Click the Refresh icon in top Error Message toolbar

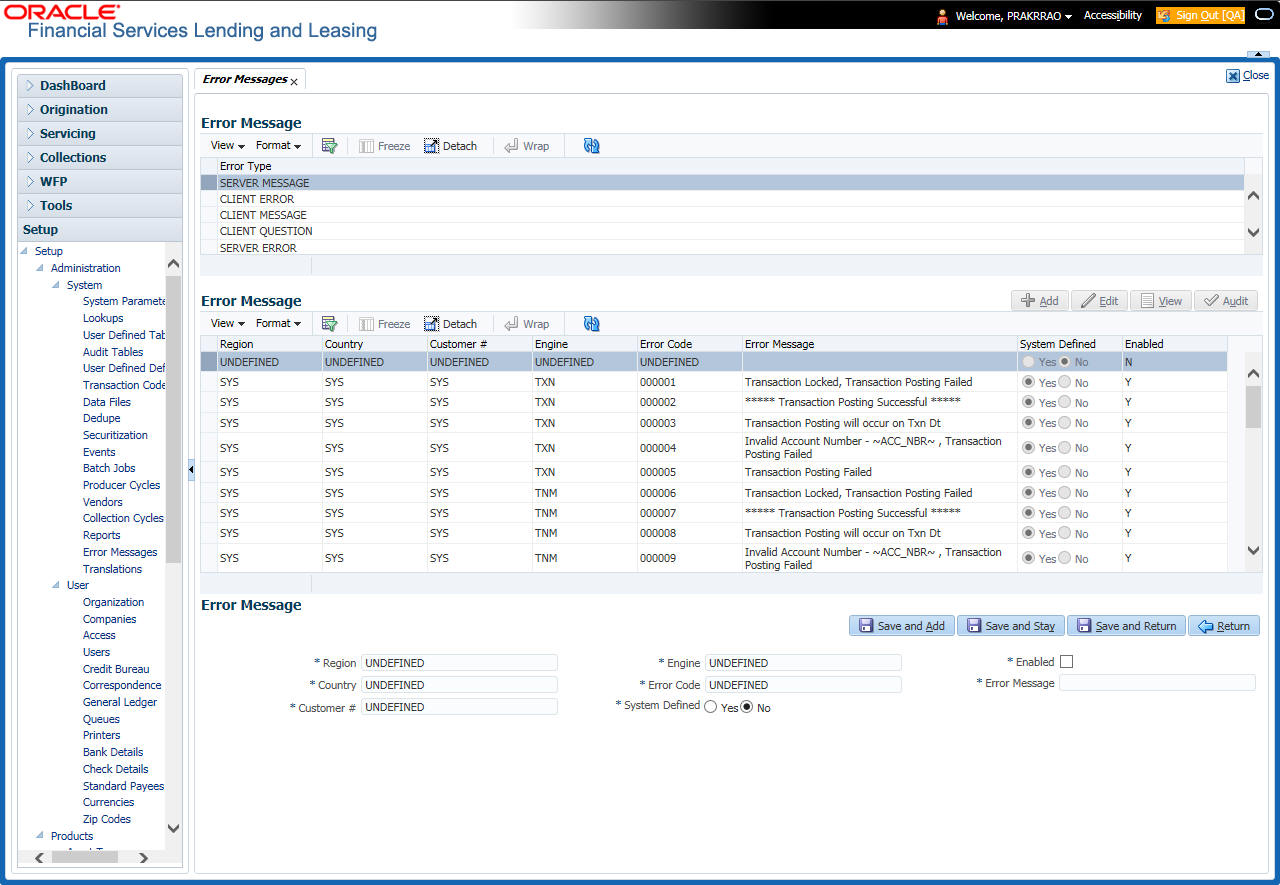(x=591, y=146)
